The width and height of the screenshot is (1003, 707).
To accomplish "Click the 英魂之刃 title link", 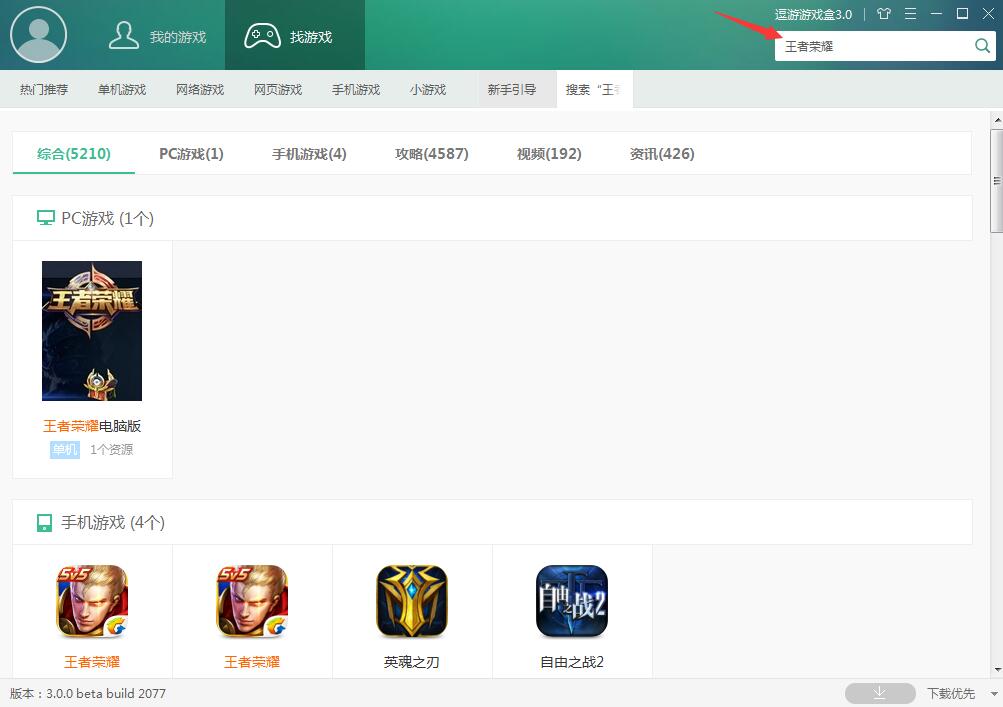I will (412, 662).
